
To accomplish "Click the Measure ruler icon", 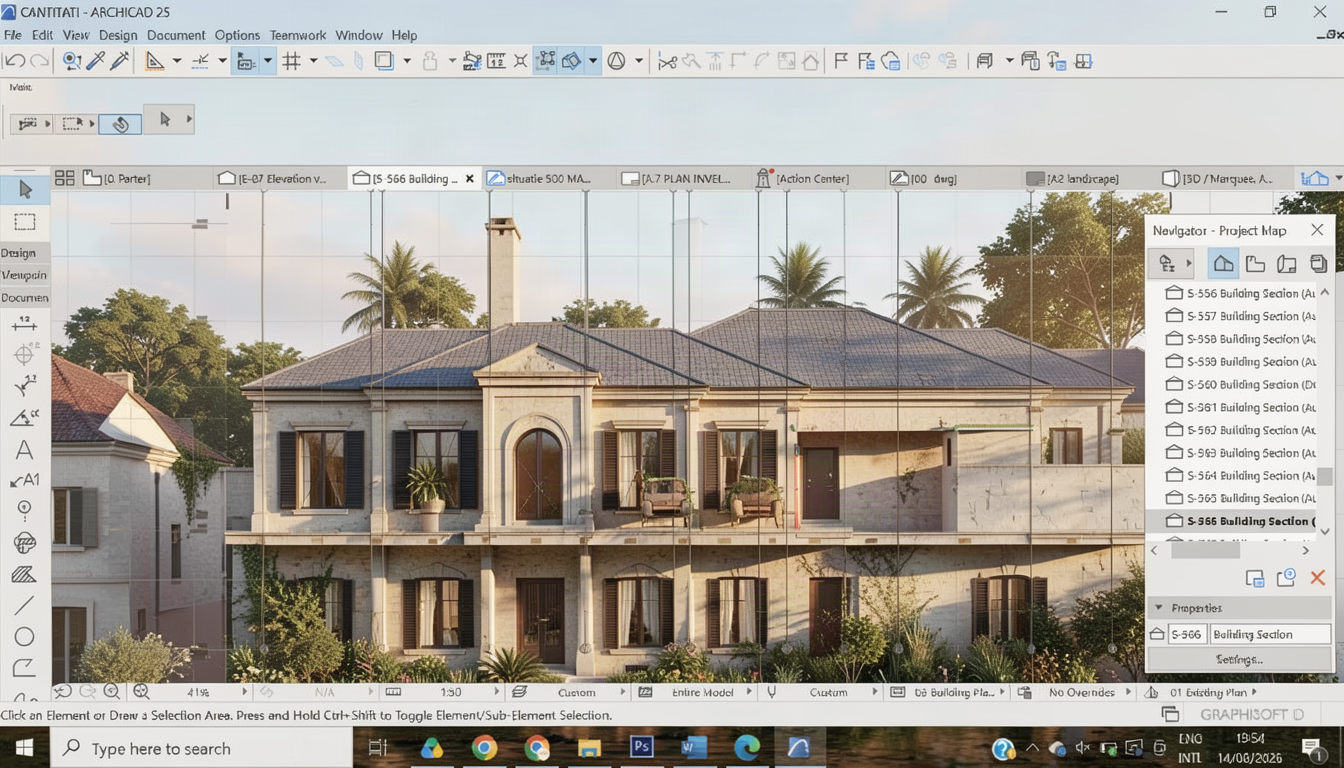I will (496, 62).
